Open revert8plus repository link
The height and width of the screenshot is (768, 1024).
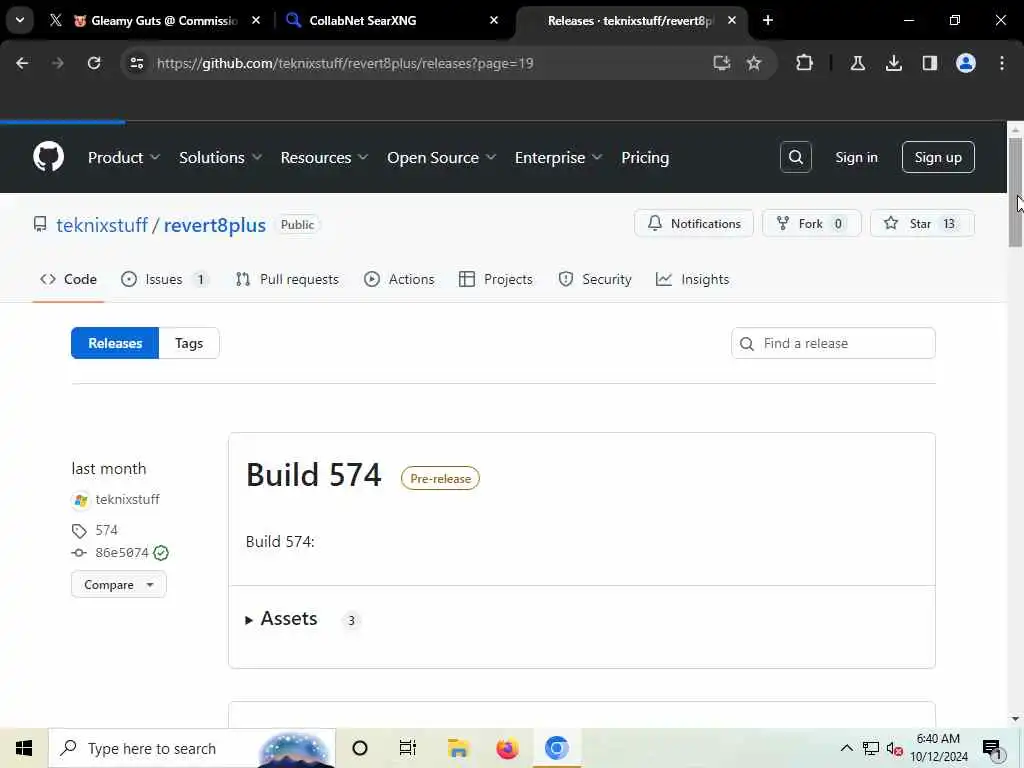[214, 225]
